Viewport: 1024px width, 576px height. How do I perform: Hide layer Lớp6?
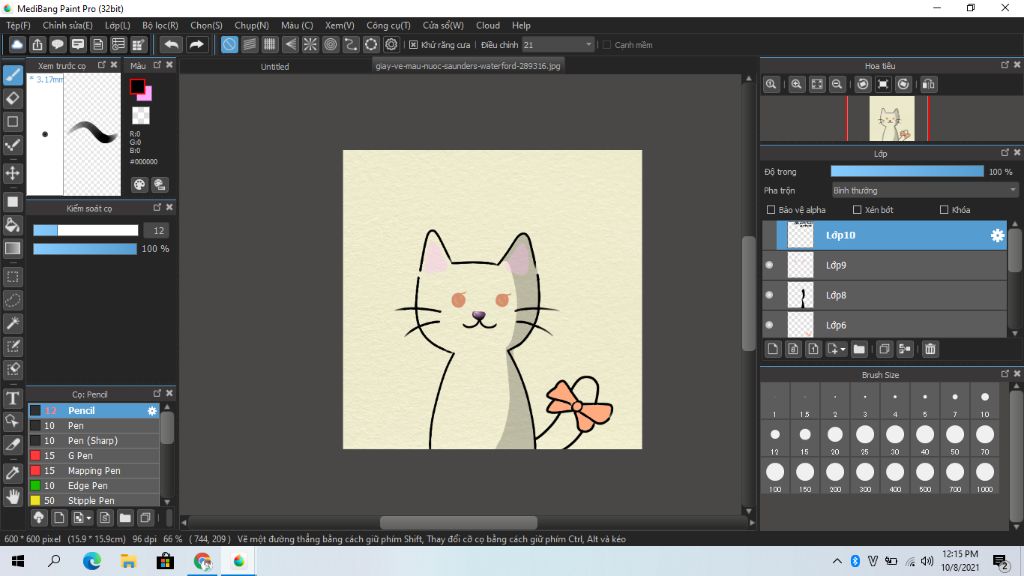pyautogui.click(x=769, y=325)
